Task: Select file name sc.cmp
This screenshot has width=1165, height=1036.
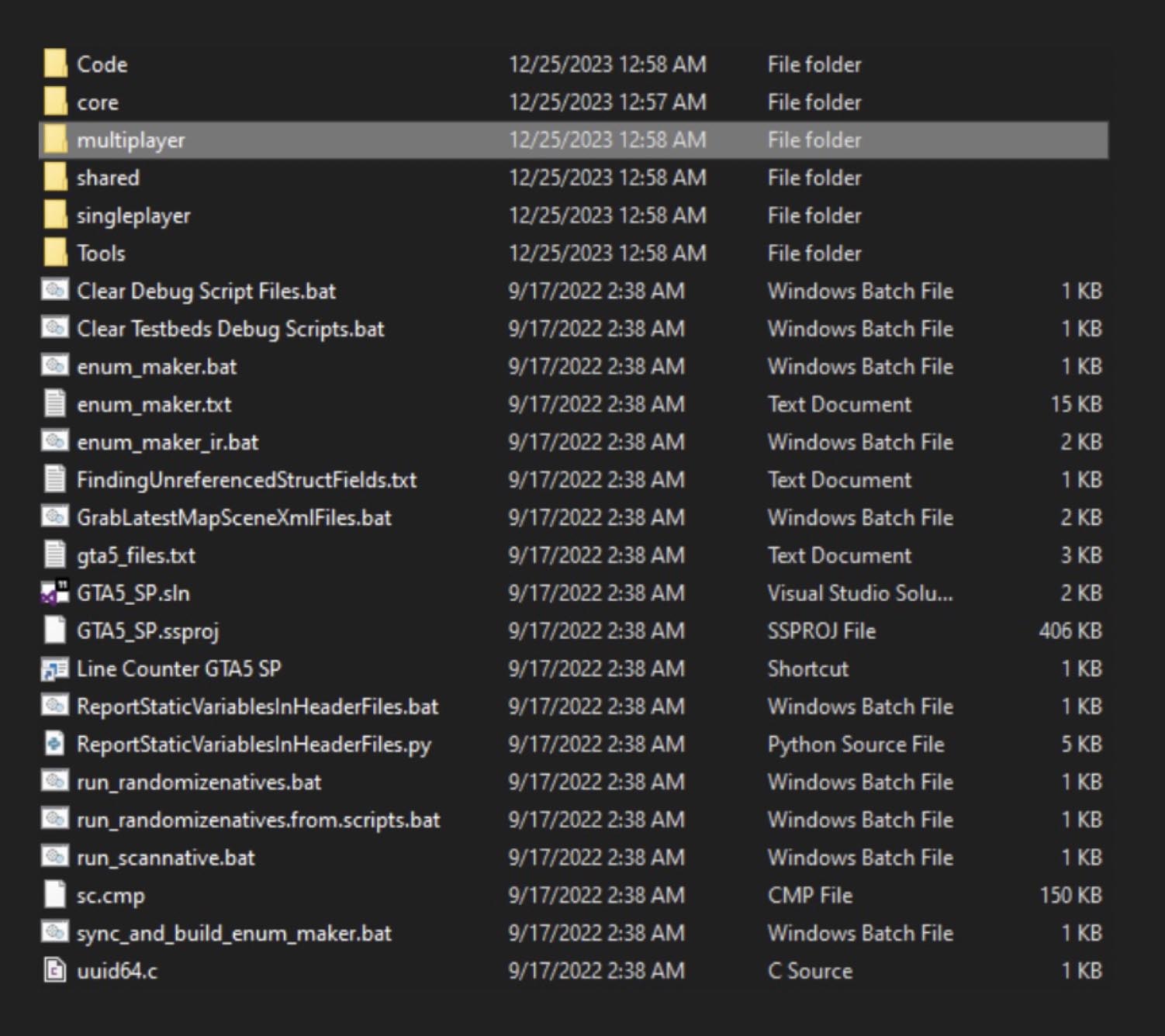Action: click(x=111, y=896)
